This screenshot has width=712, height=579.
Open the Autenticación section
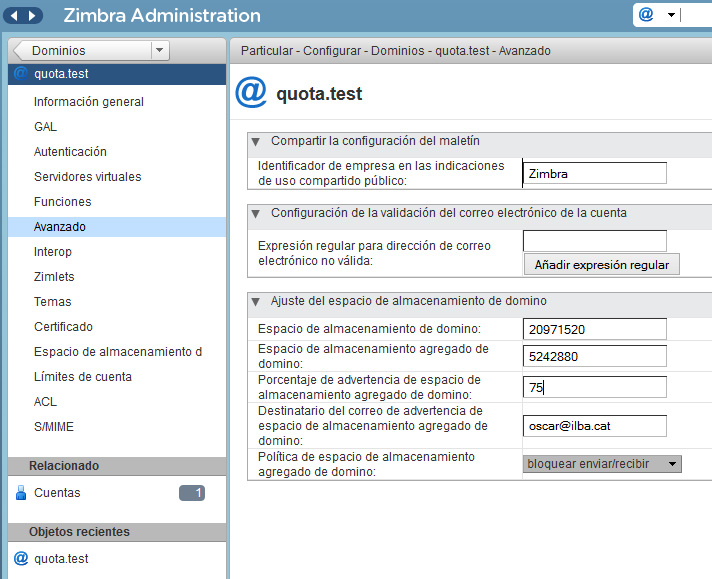coord(70,152)
